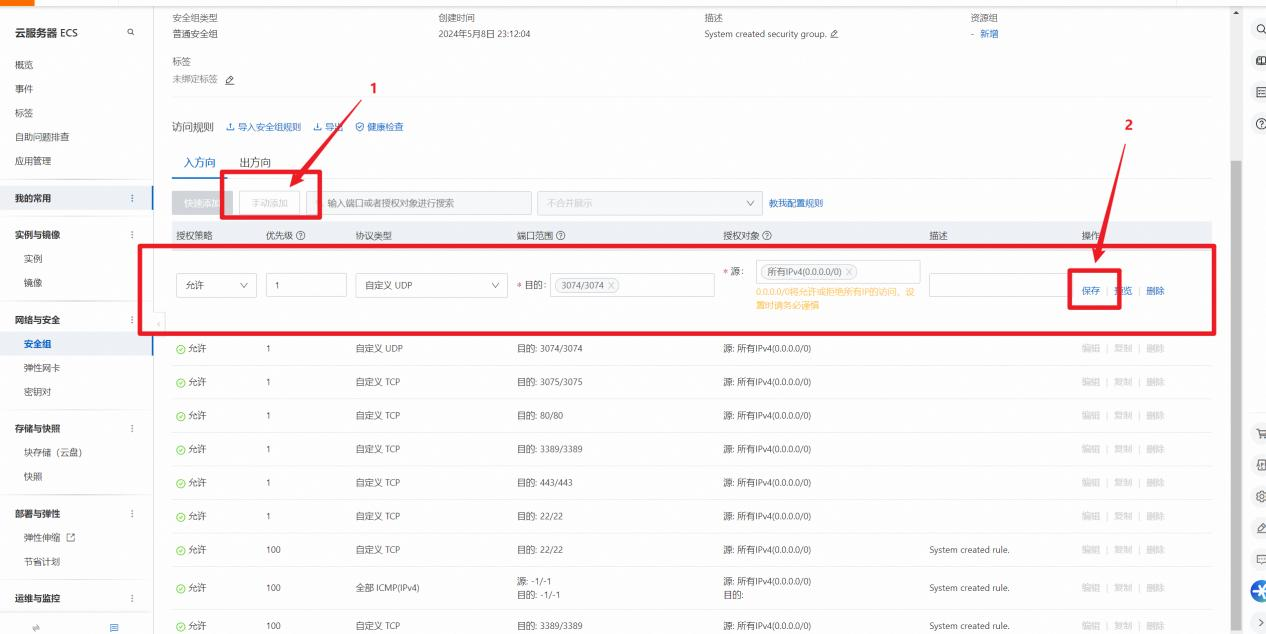Viewport: 1266px width, 634px height.
Task: Click the 手动添加 button
Action: pos(269,203)
